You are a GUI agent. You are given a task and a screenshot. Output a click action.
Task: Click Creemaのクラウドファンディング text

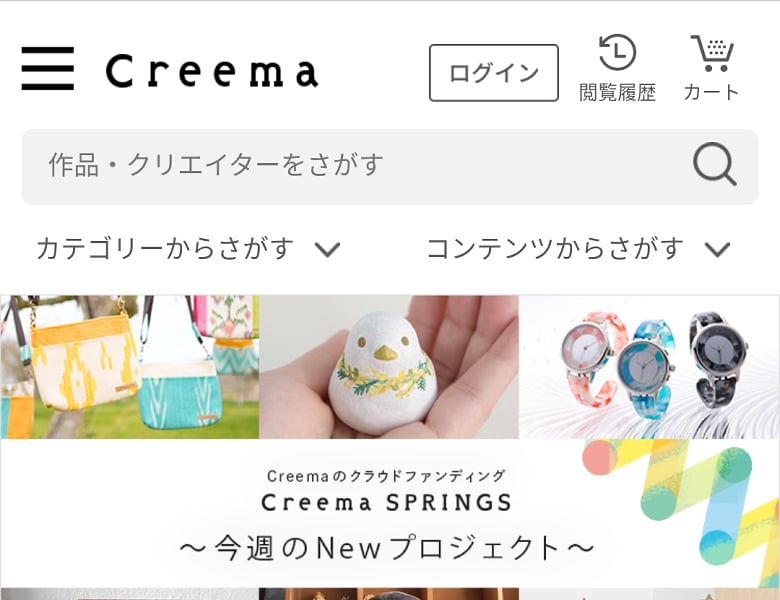click(x=387, y=476)
